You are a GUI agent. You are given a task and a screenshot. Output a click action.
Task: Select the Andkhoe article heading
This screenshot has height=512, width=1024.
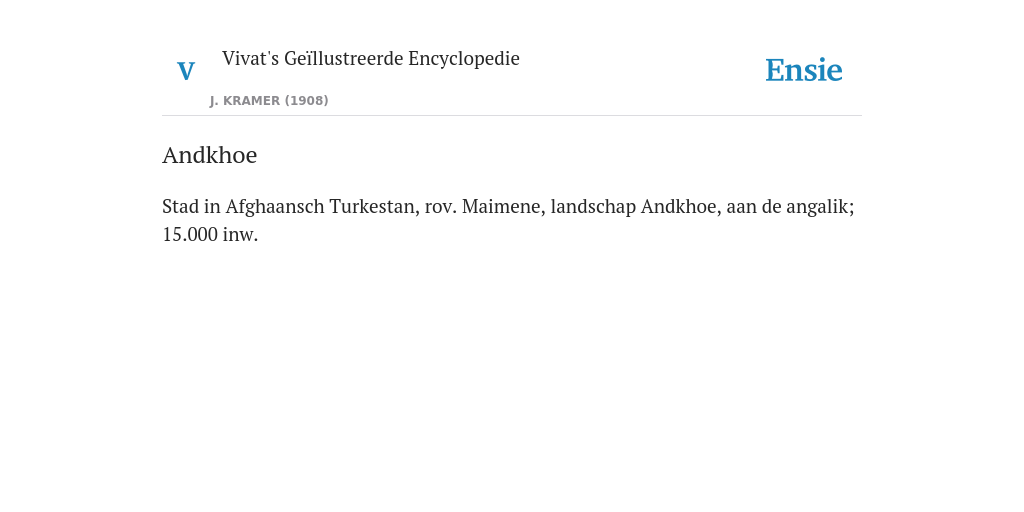[x=210, y=155]
